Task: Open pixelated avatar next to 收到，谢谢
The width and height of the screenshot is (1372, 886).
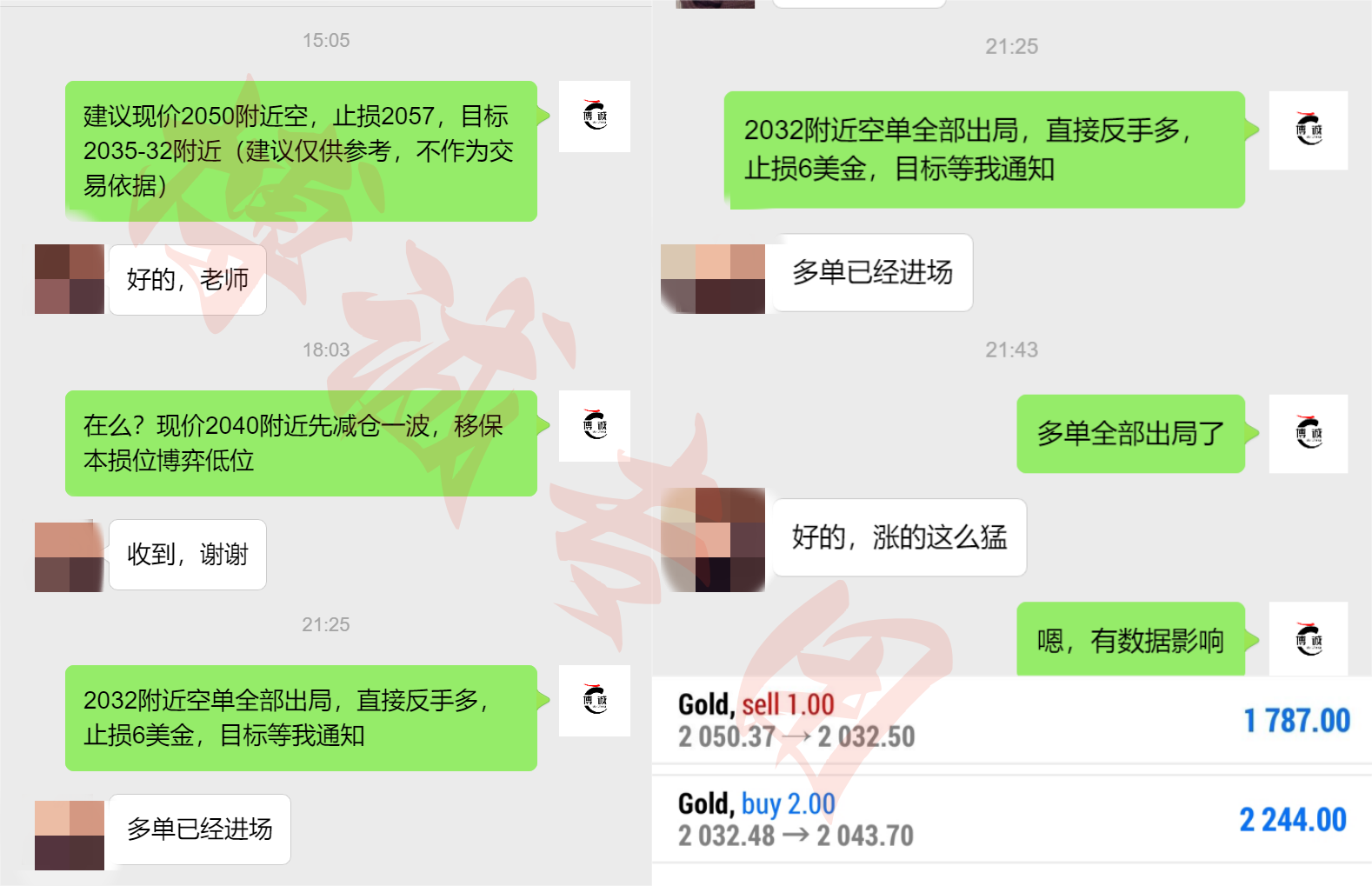Action: point(70,556)
